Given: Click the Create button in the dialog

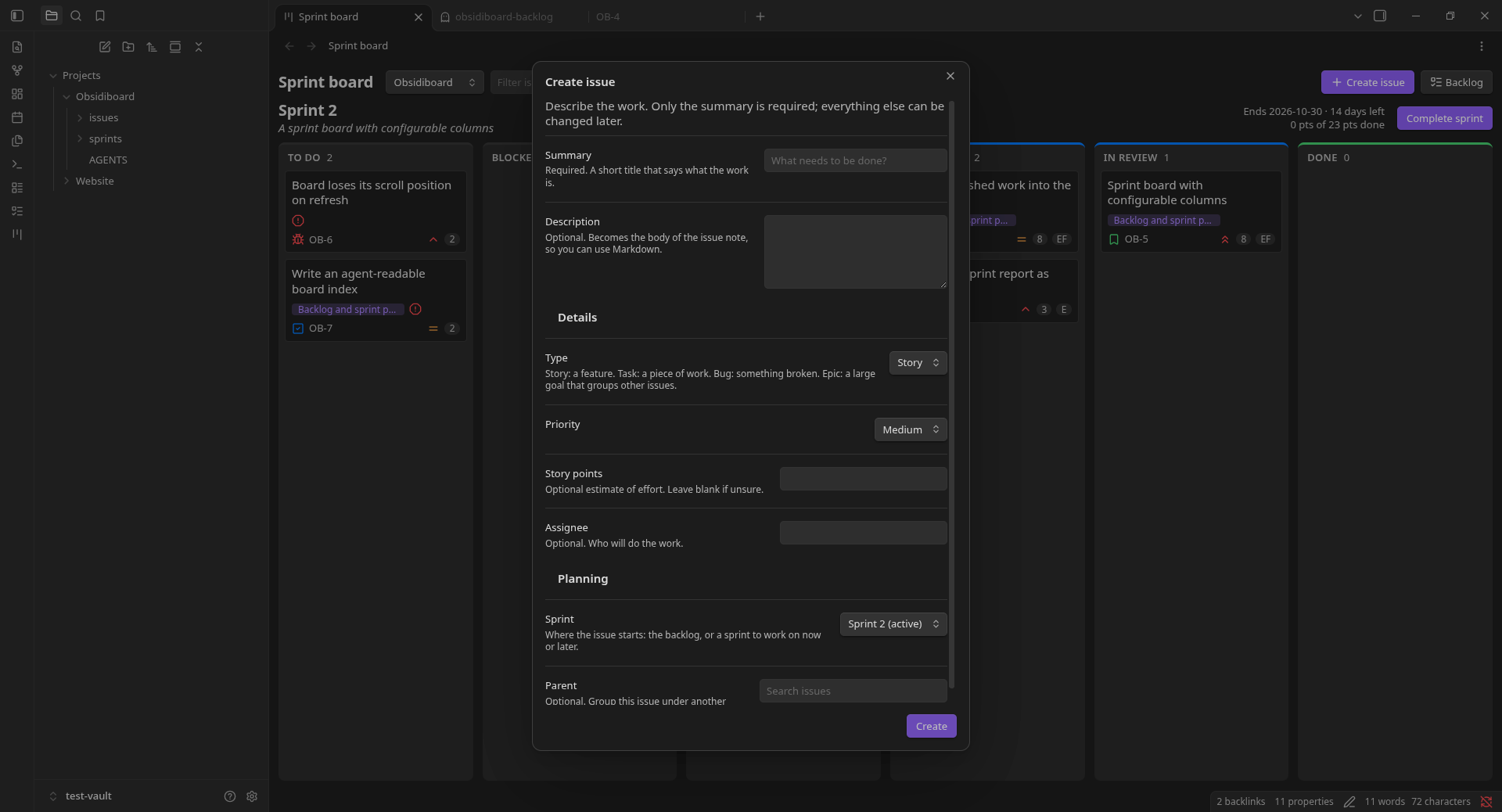Looking at the screenshot, I should tap(931, 726).
